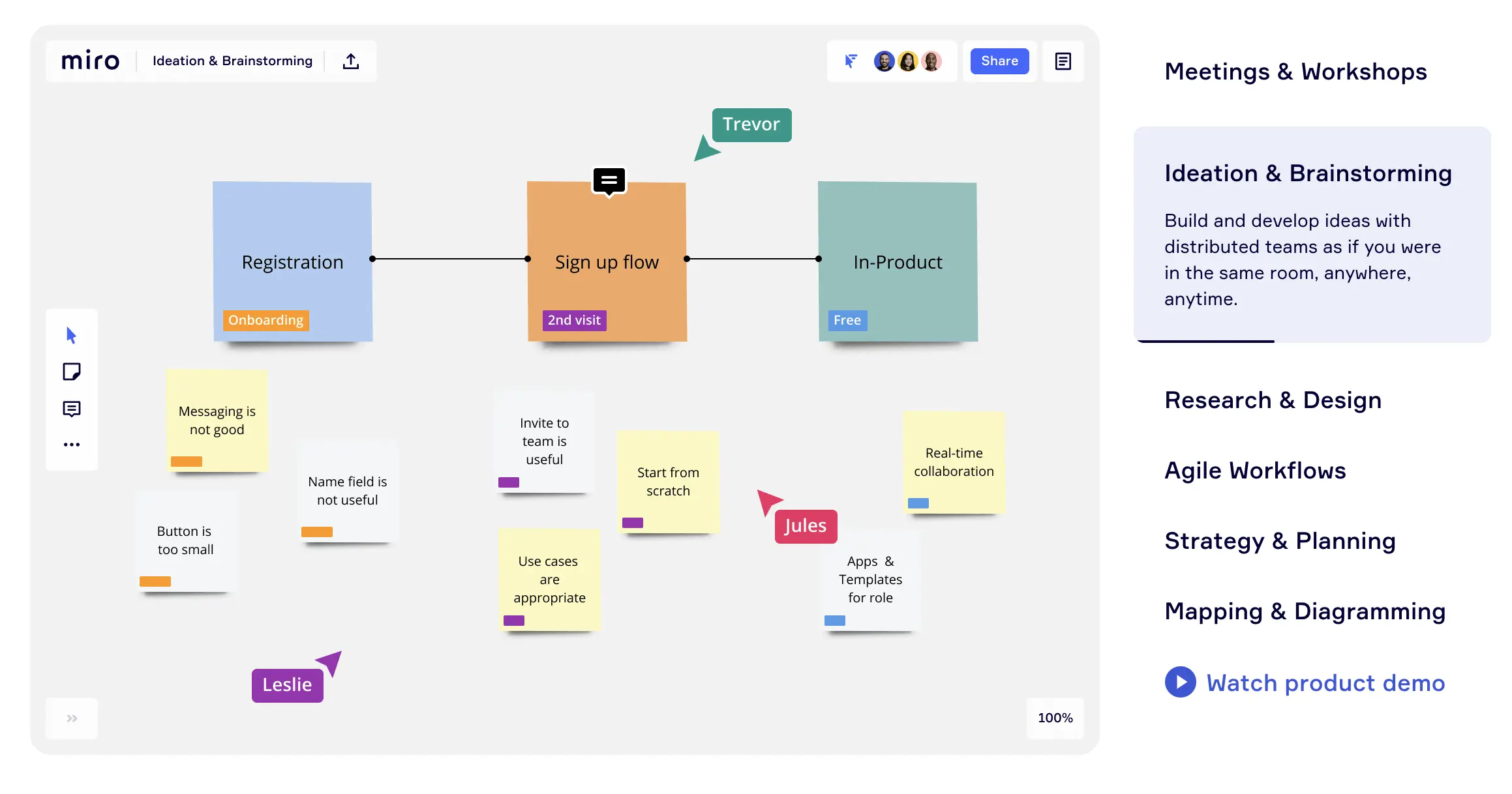Select the Research & Design tab
The image size is (1512, 794).
[1273, 400]
